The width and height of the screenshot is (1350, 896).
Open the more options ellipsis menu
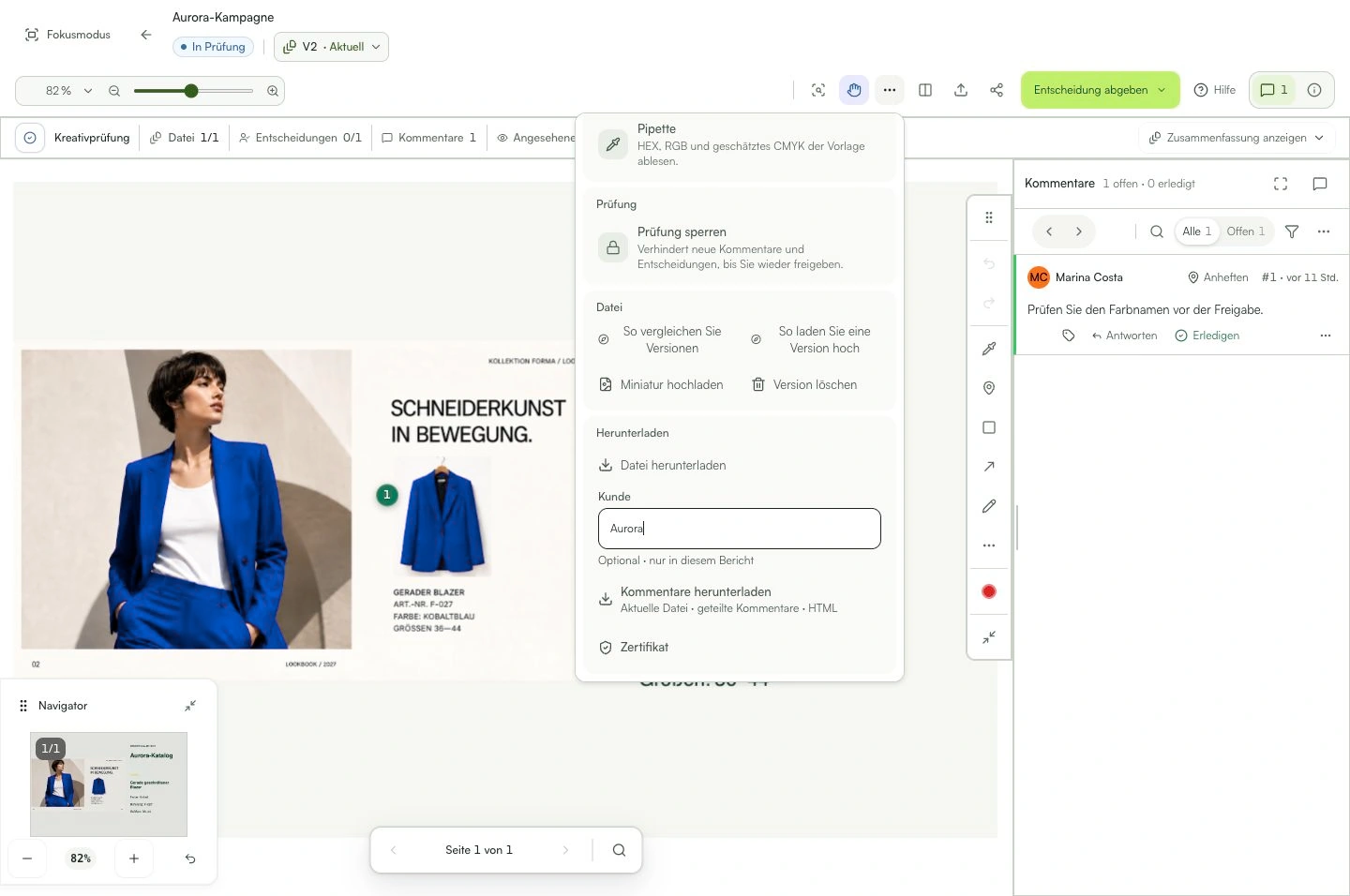(x=890, y=90)
